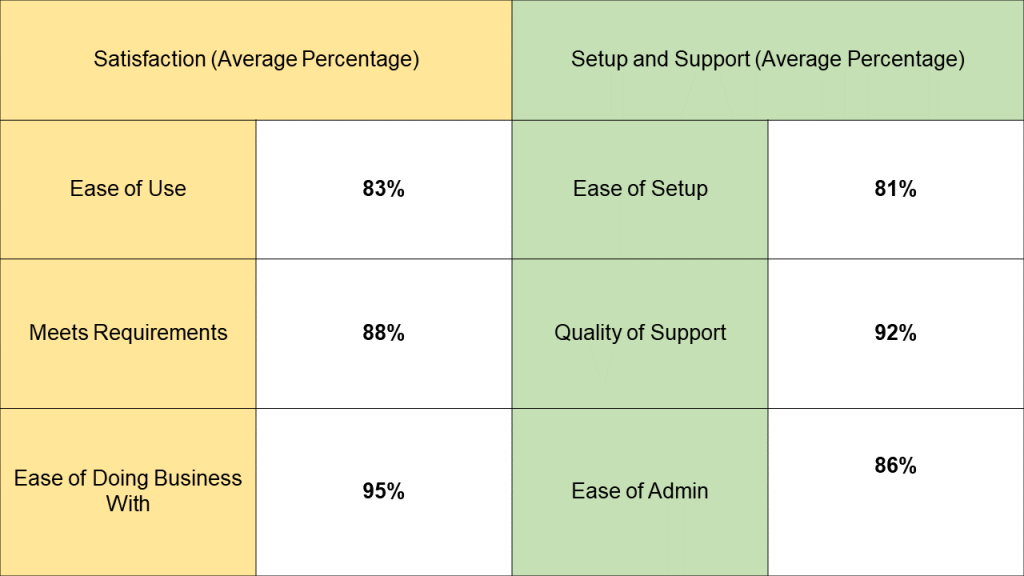Click the Meets Requirements label

pos(128,334)
